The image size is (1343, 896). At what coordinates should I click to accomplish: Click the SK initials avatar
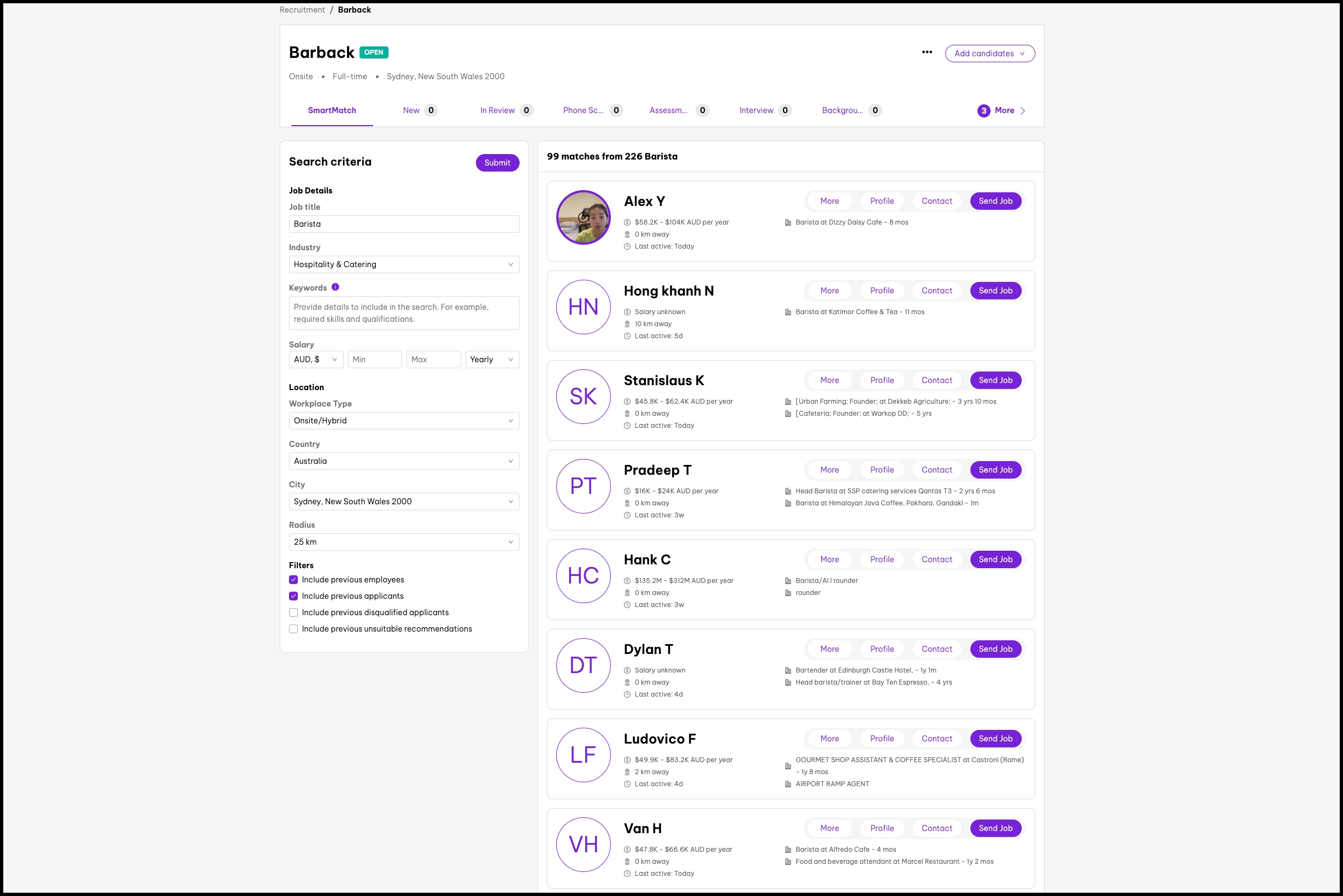[x=583, y=397]
